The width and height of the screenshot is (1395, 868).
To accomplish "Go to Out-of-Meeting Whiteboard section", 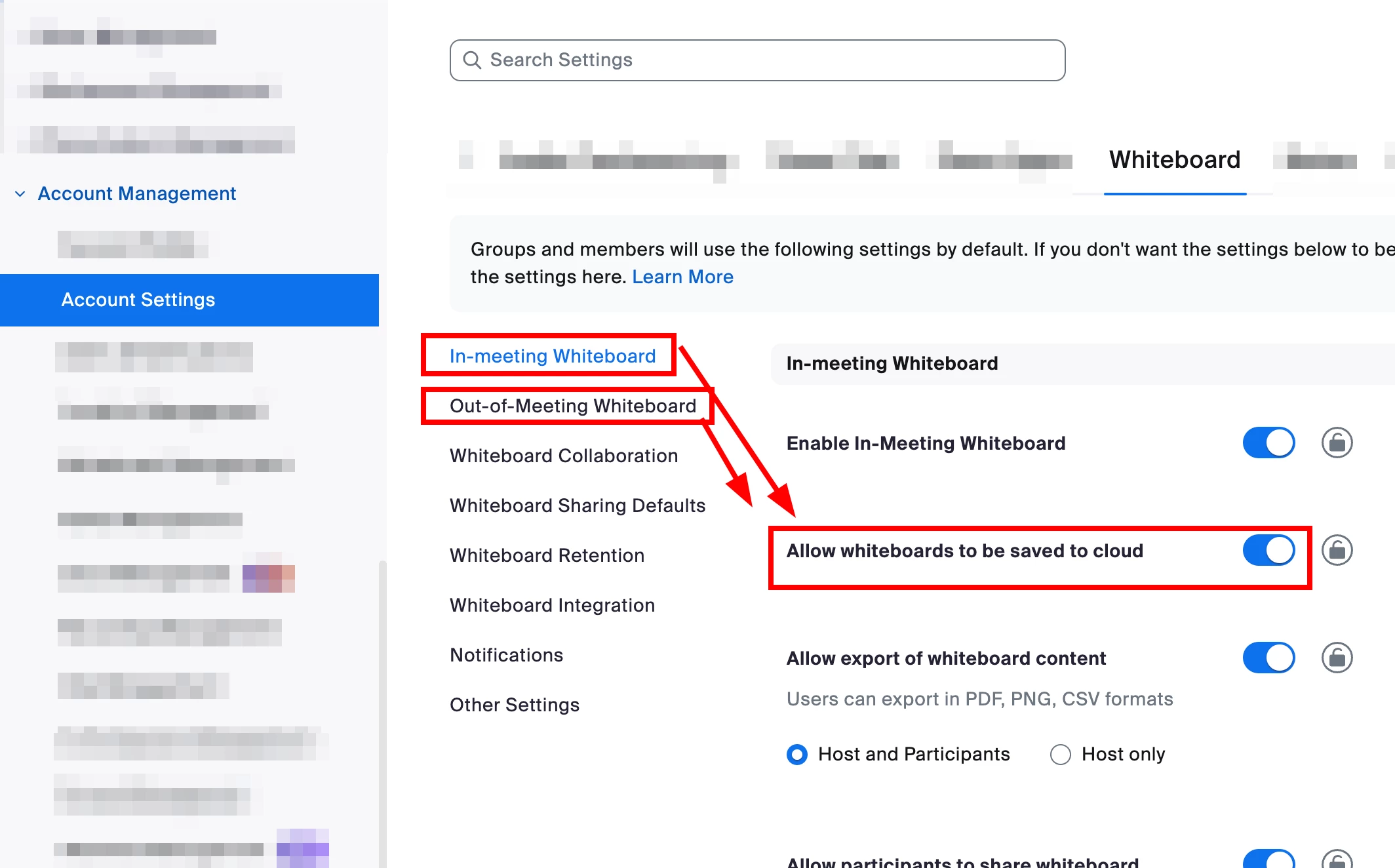I will [572, 406].
